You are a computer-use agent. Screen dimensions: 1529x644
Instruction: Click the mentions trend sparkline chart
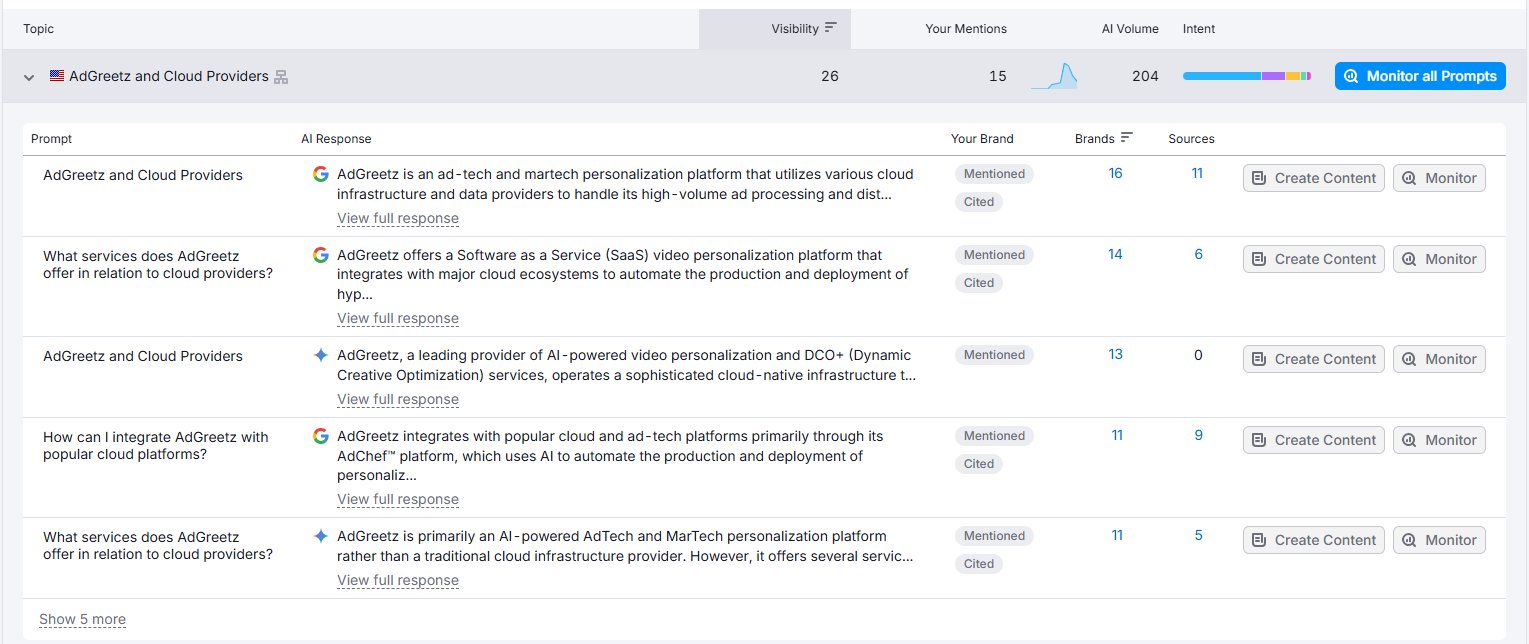[x=1054, y=77]
